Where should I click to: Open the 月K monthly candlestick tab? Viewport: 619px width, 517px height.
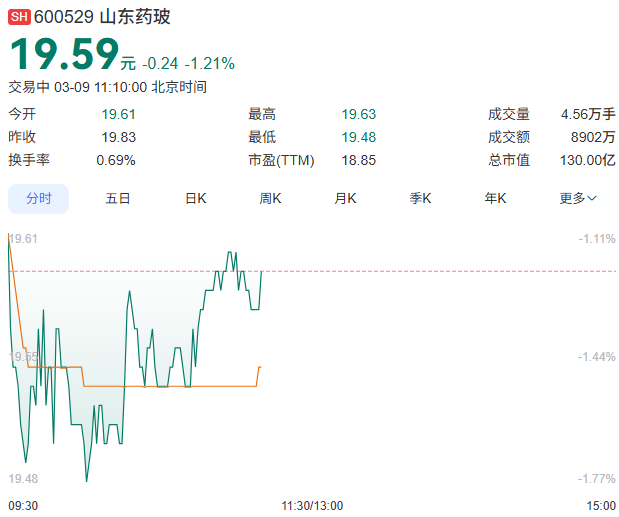[x=345, y=198]
